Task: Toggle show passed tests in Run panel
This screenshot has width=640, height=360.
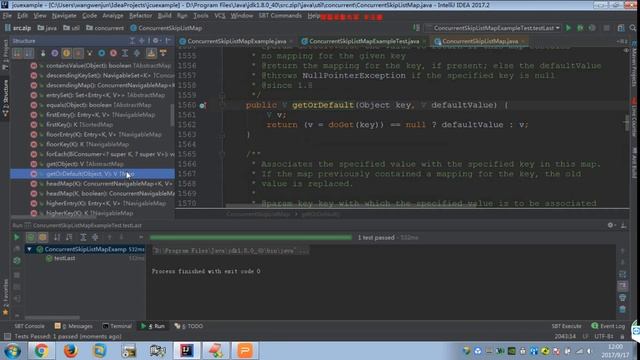Action: coord(31,237)
